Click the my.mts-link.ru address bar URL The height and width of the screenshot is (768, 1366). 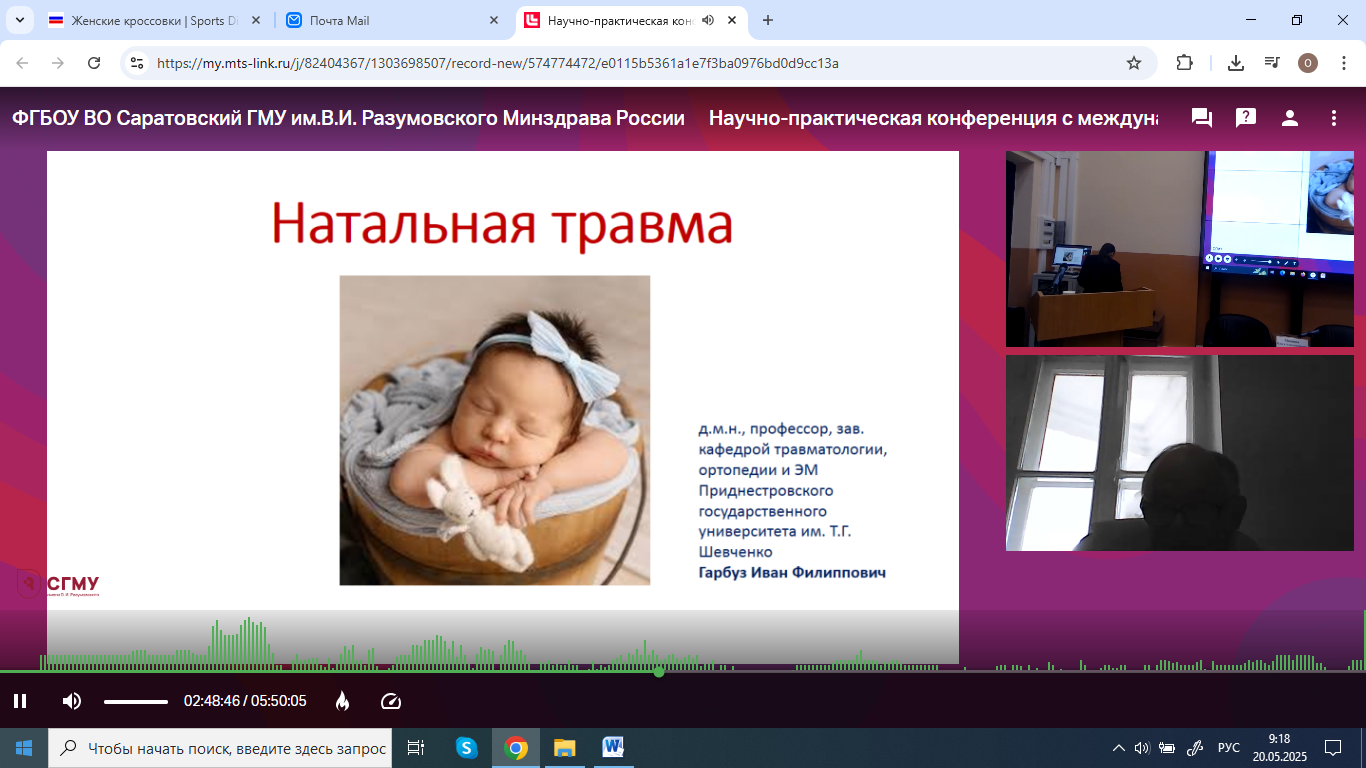tap(498, 63)
